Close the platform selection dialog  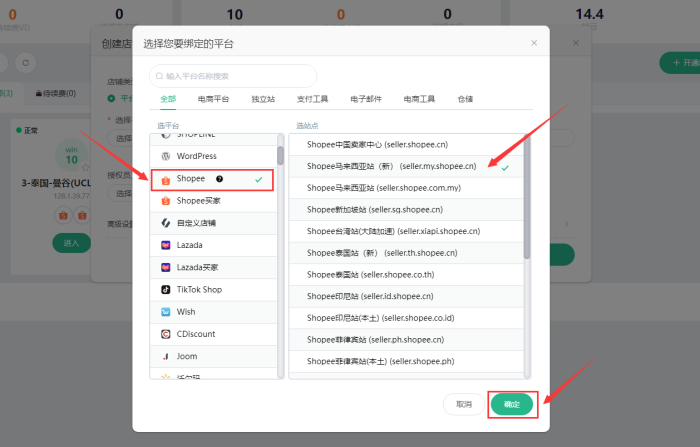(x=534, y=43)
